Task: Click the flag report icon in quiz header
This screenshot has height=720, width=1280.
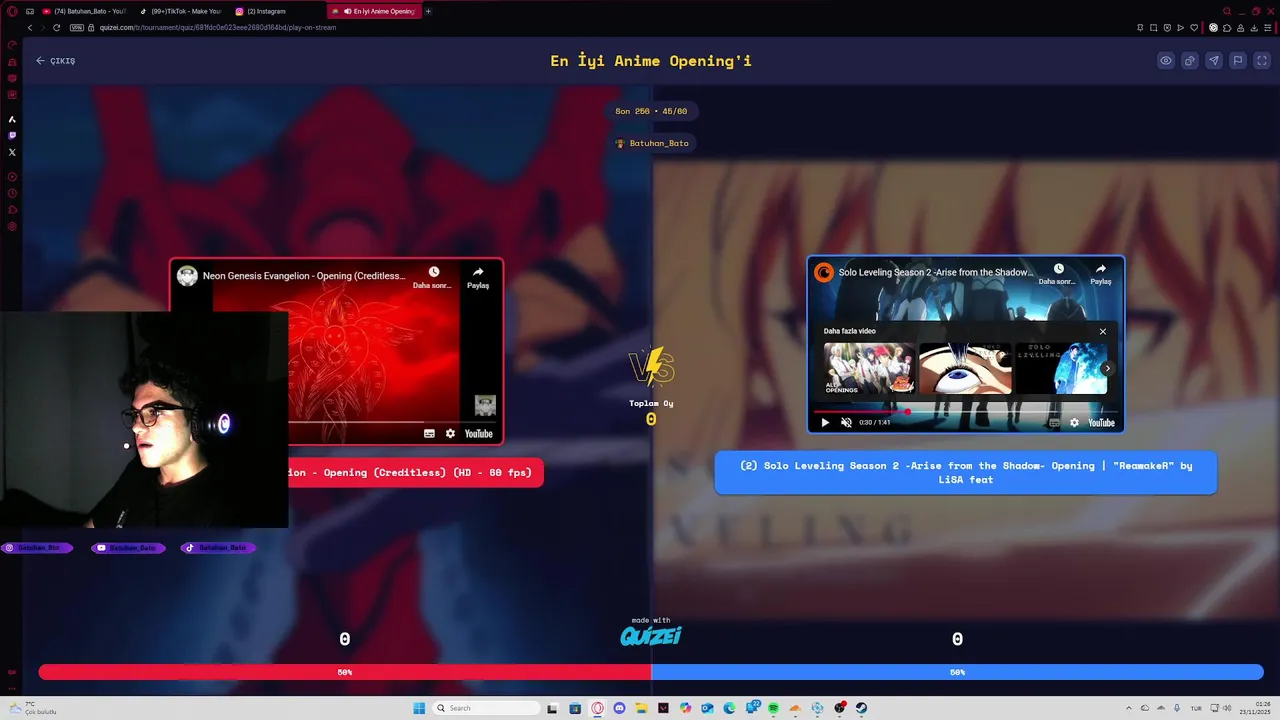Action: point(1237,61)
